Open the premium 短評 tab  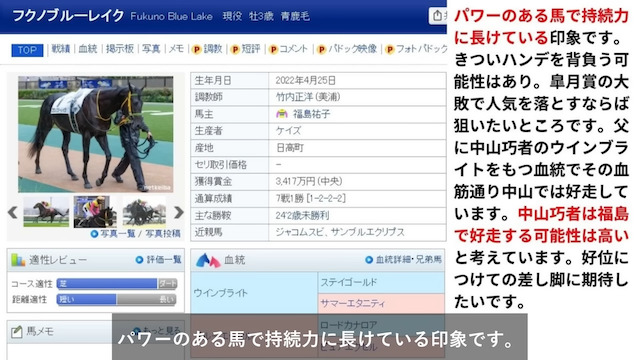click(245, 49)
